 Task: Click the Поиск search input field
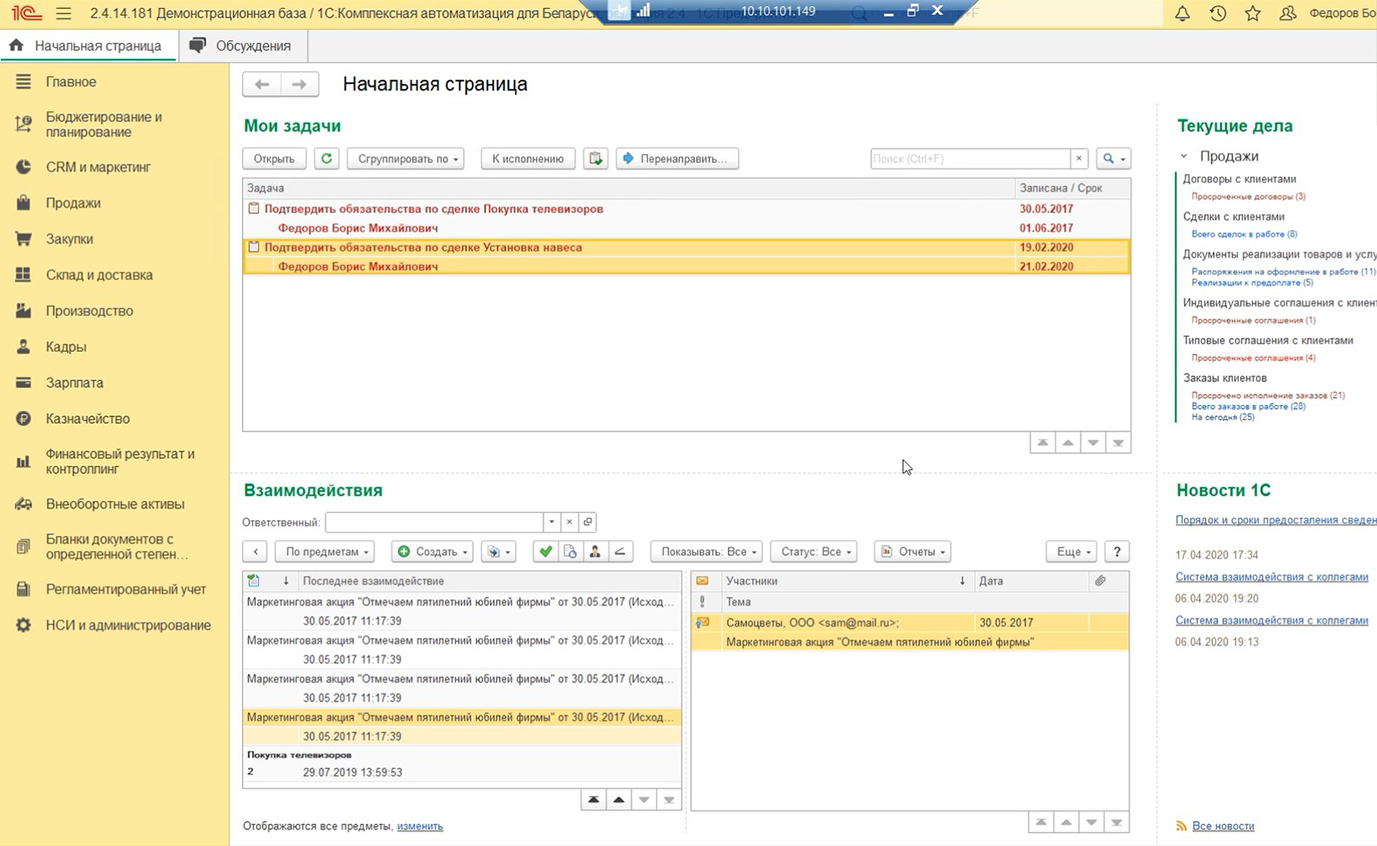(969, 159)
